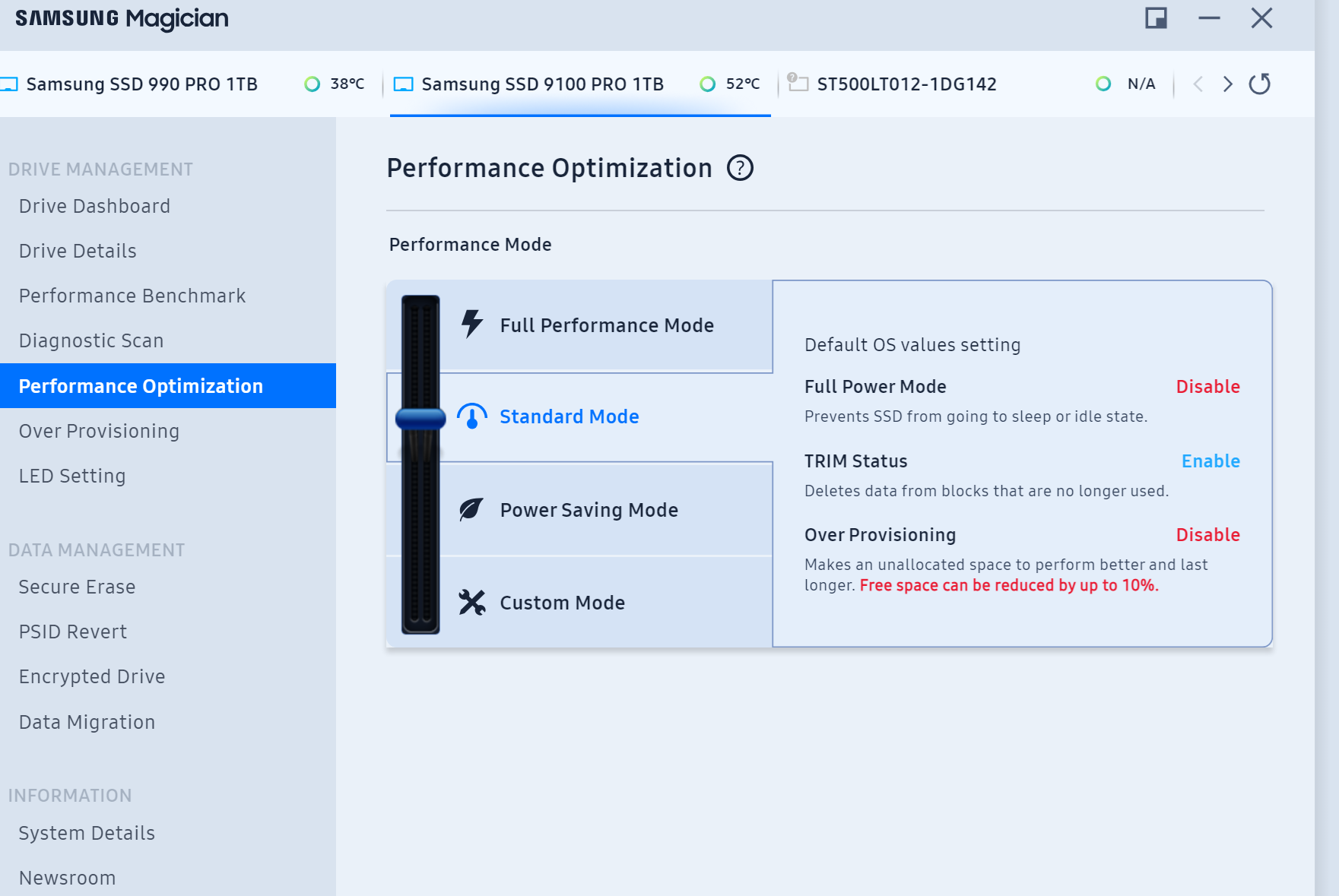
Task: Click the ST500LT012 health status circle
Action: (1103, 84)
